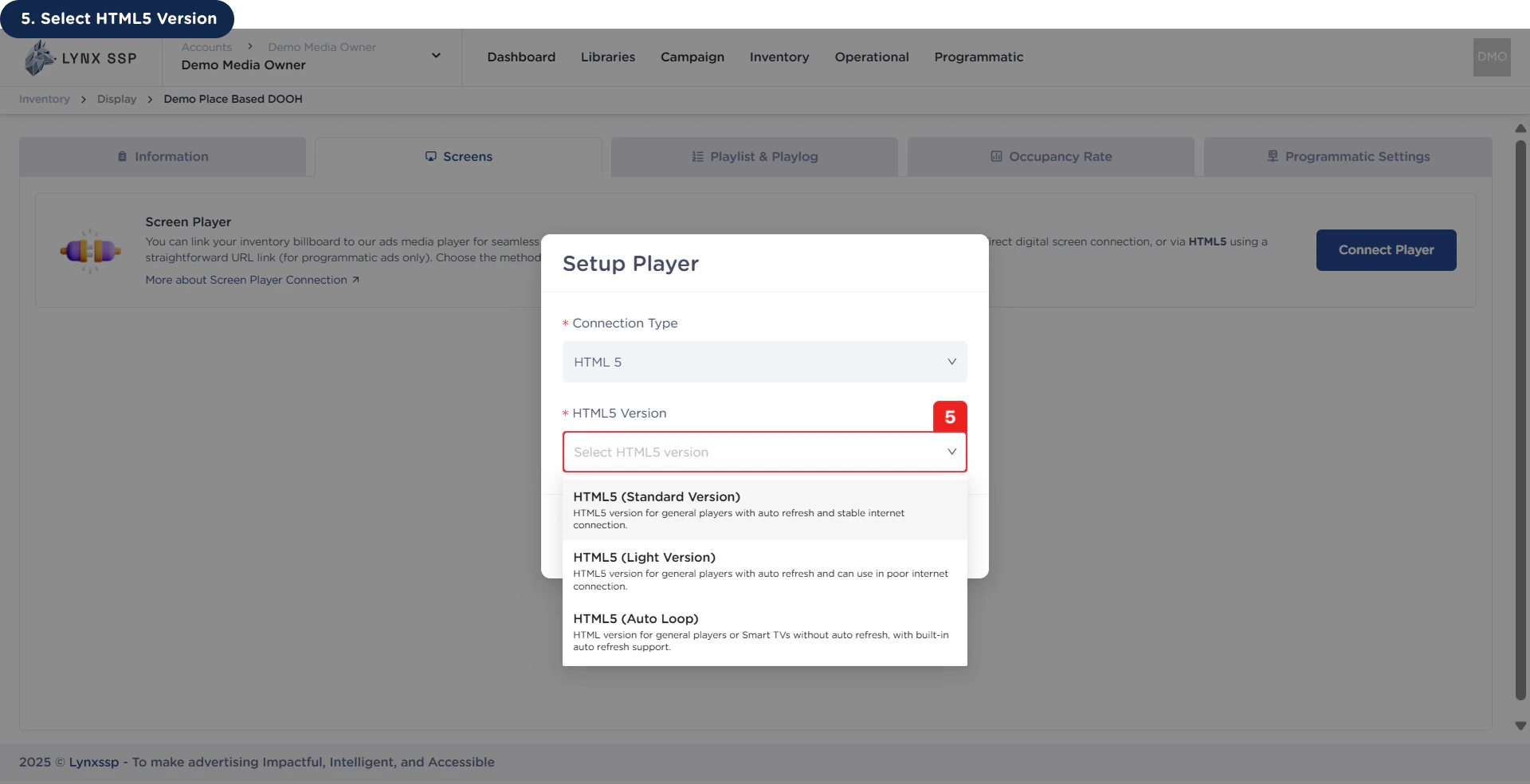Click the external link arrow after Screen Player Connection
The image size is (1530, 784).
coord(355,280)
